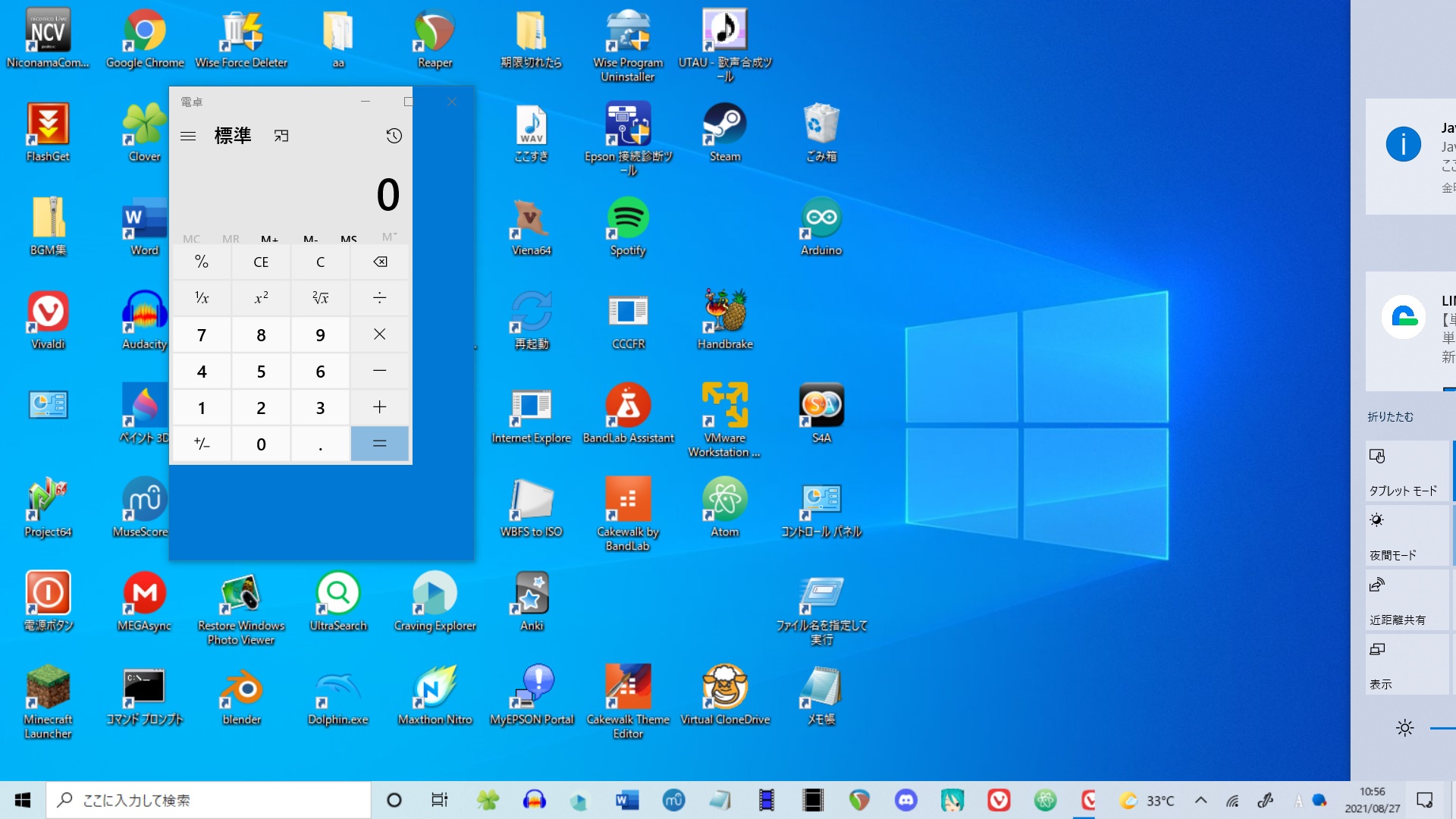Open Task View on taskbar

pyautogui.click(x=439, y=800)
